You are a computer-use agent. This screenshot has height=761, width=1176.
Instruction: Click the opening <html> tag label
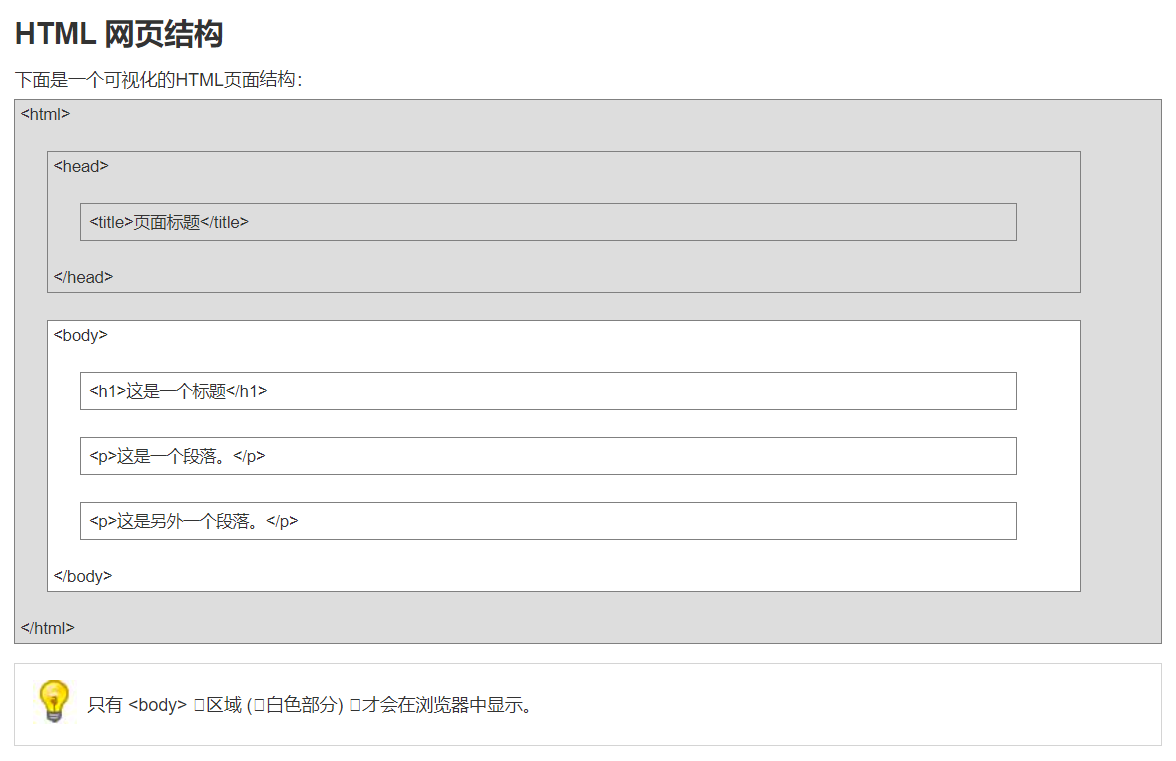pos(45,114)
